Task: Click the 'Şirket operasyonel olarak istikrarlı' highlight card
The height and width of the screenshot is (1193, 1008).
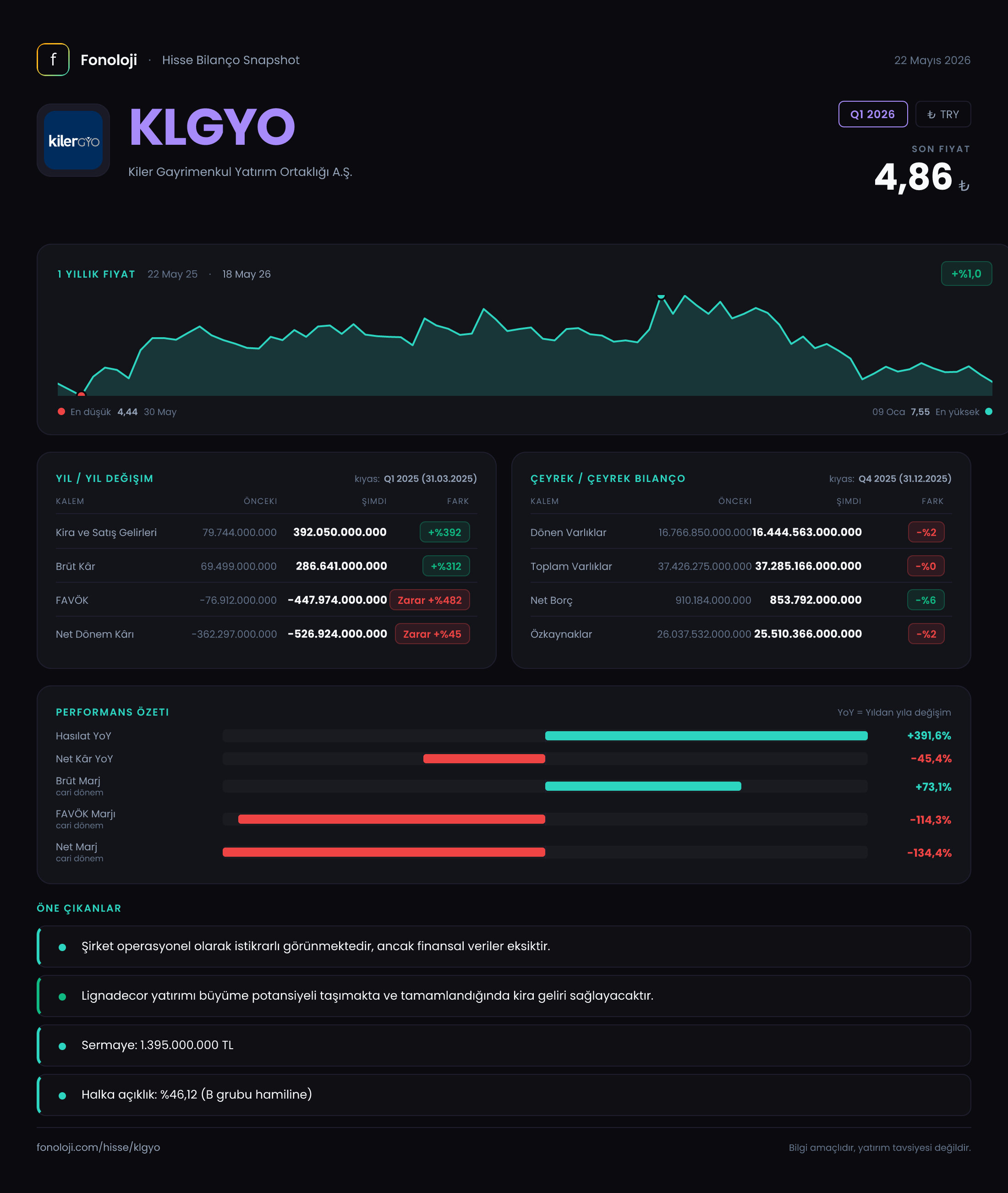Action: (504, 947)
